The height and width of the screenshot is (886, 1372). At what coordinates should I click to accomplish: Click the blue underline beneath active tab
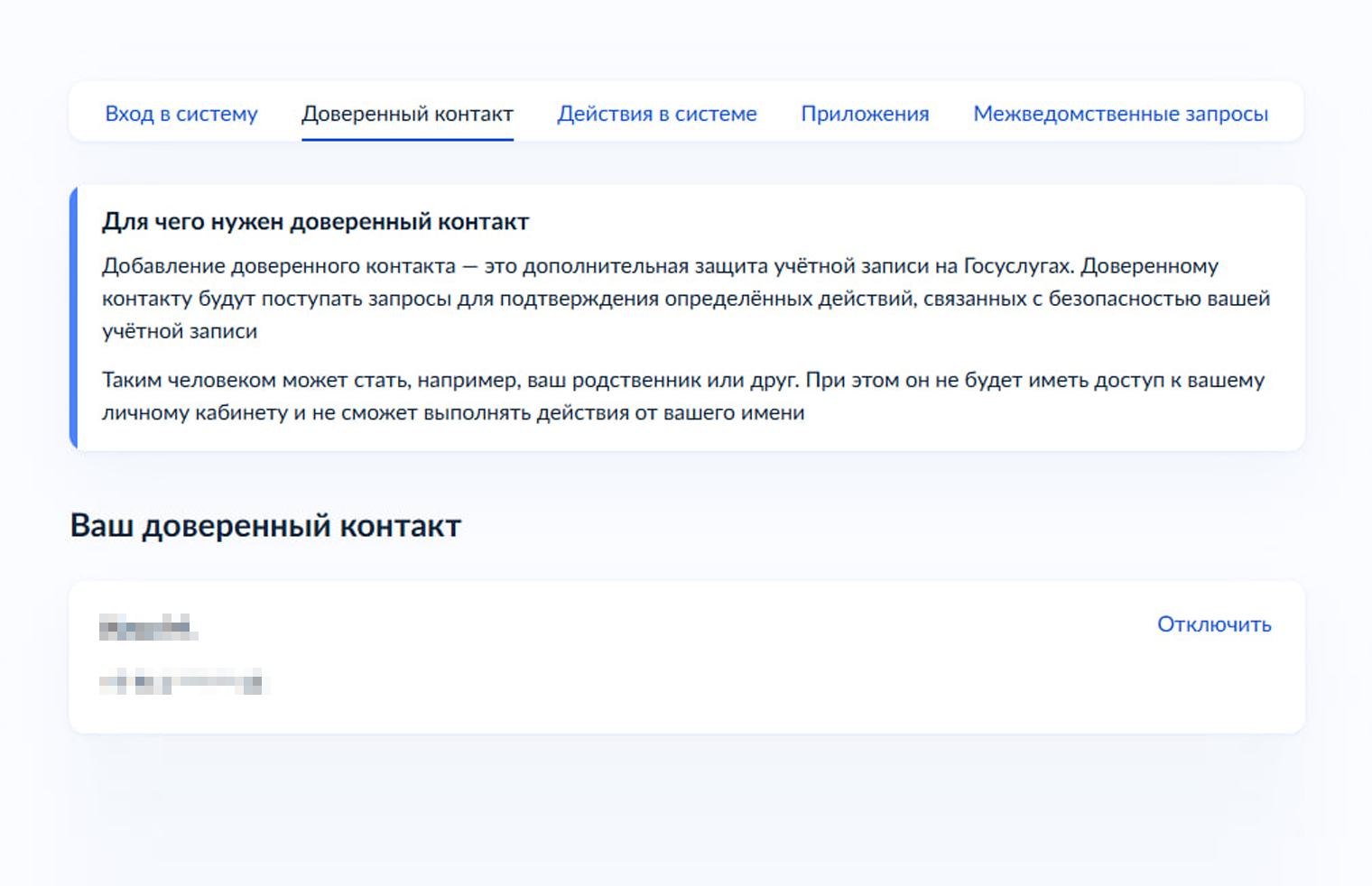click(x=407, y=139)
